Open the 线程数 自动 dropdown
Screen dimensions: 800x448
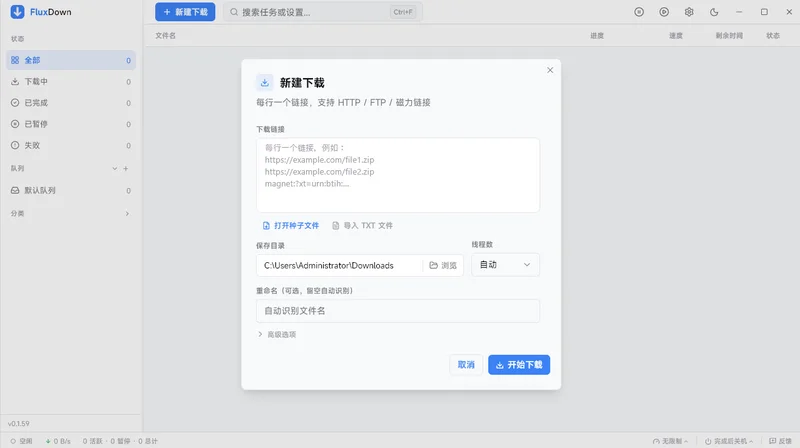pos(505,265)
